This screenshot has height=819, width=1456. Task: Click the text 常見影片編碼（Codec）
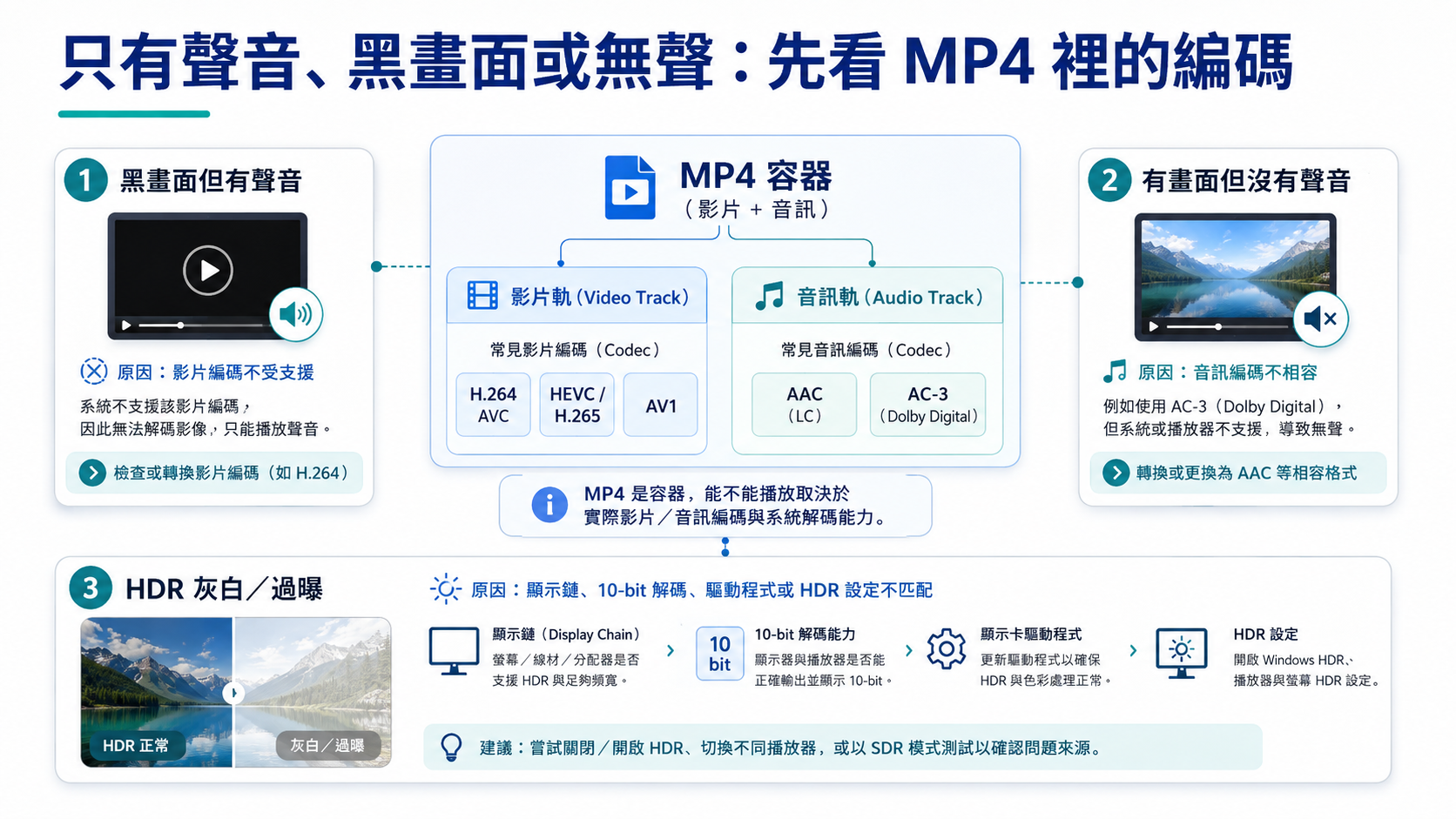(576, 350)
